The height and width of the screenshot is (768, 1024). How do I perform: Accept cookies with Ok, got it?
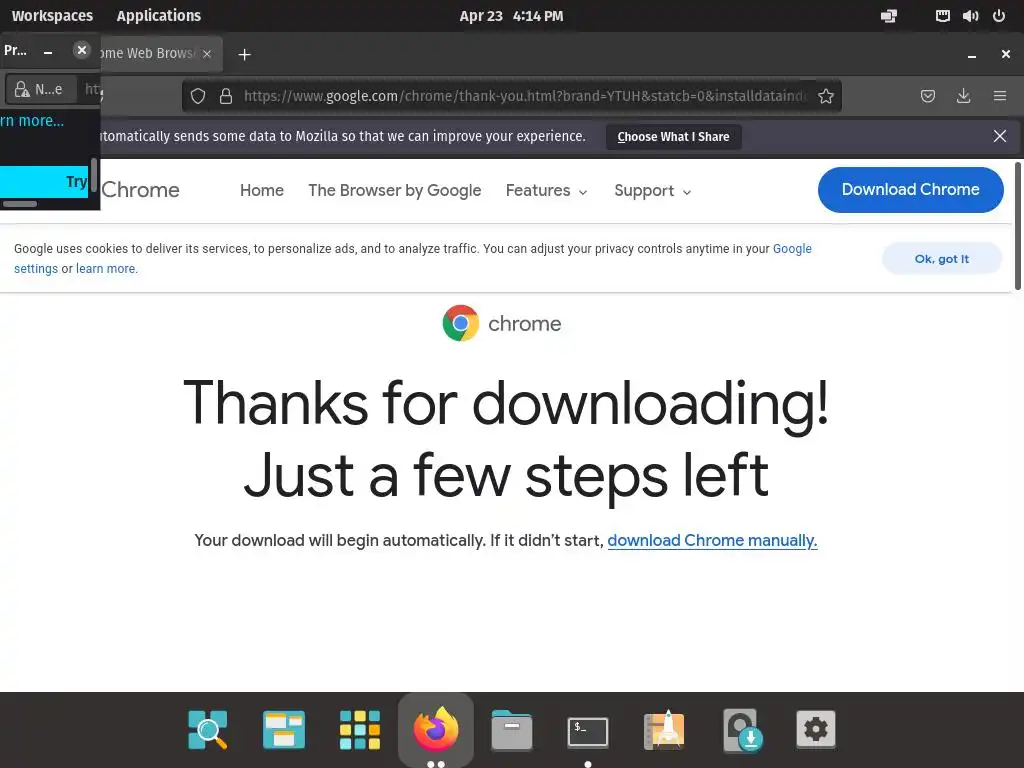point(942,259)
